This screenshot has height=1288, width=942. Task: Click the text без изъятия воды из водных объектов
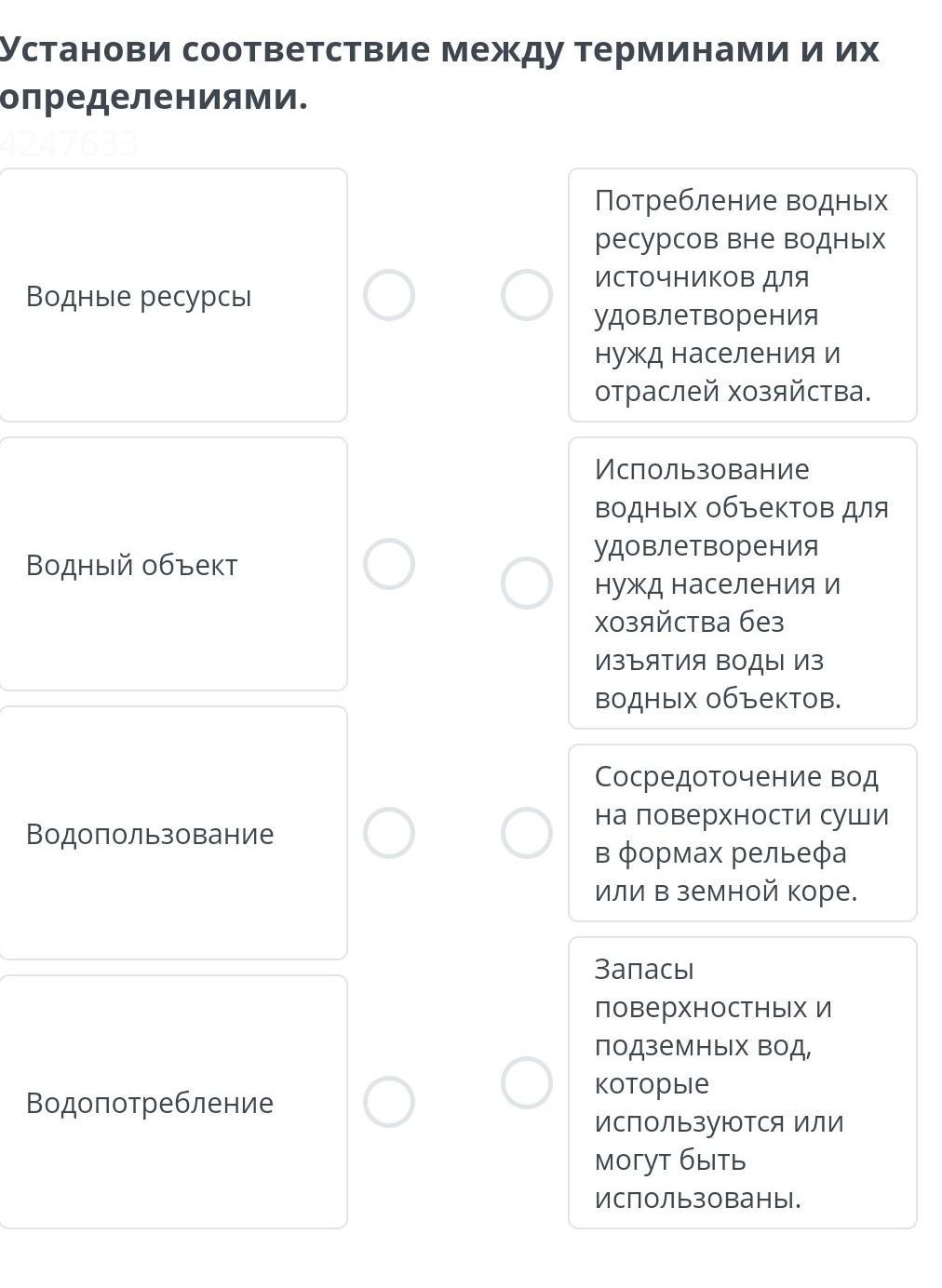click(x=709, y=661)
